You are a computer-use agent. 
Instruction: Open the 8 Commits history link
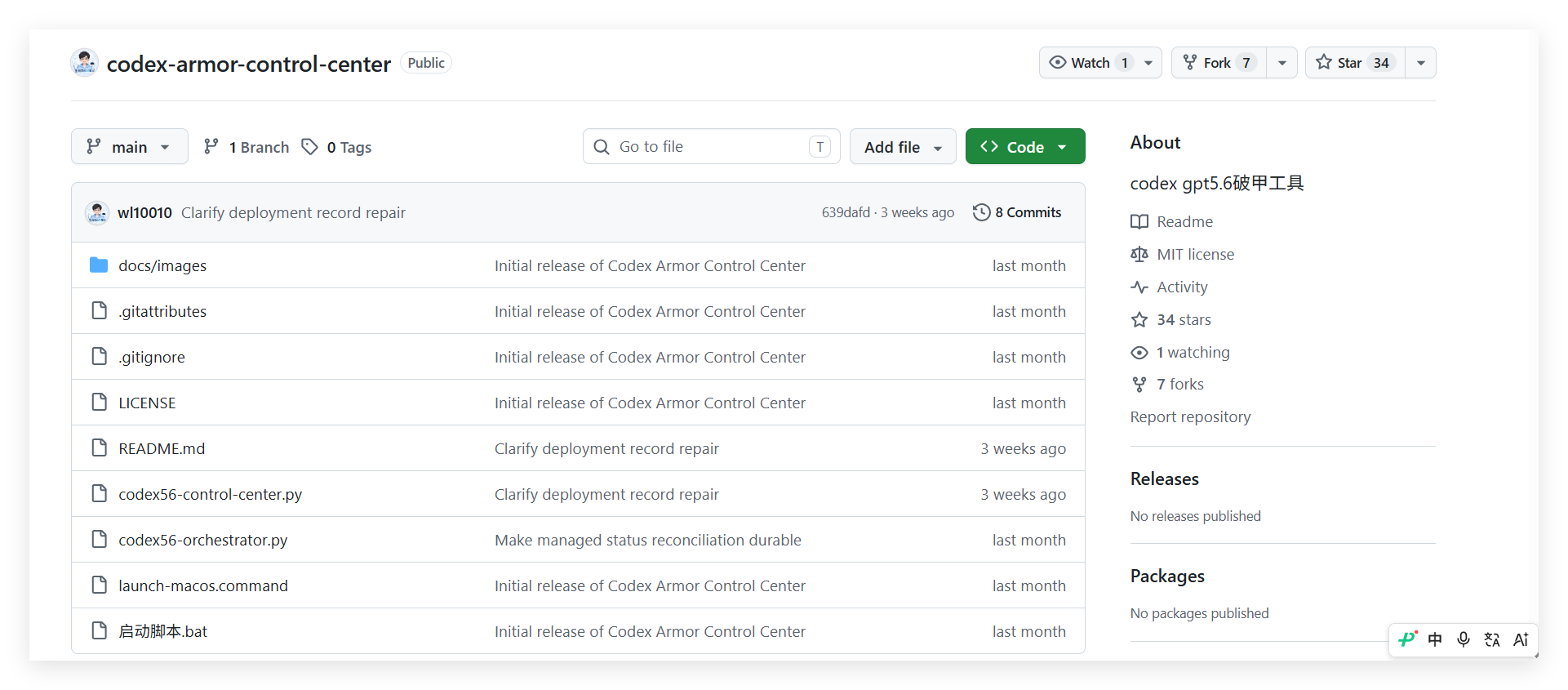1017,212
